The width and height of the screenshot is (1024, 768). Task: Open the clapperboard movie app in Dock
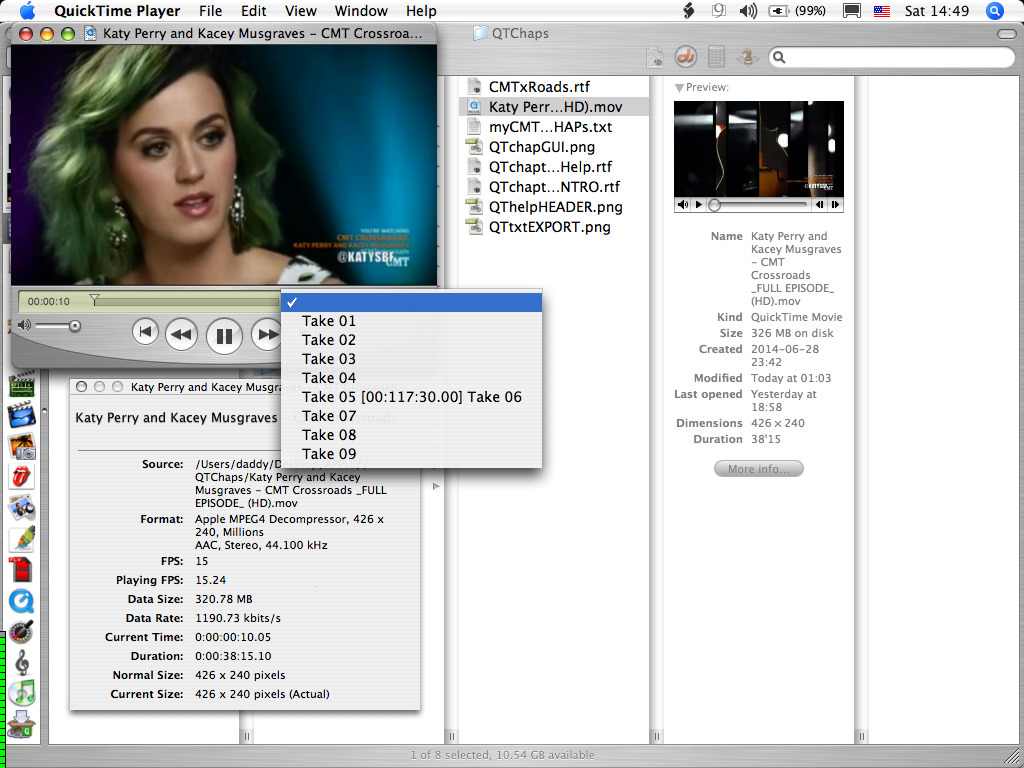tap(22, 385)
